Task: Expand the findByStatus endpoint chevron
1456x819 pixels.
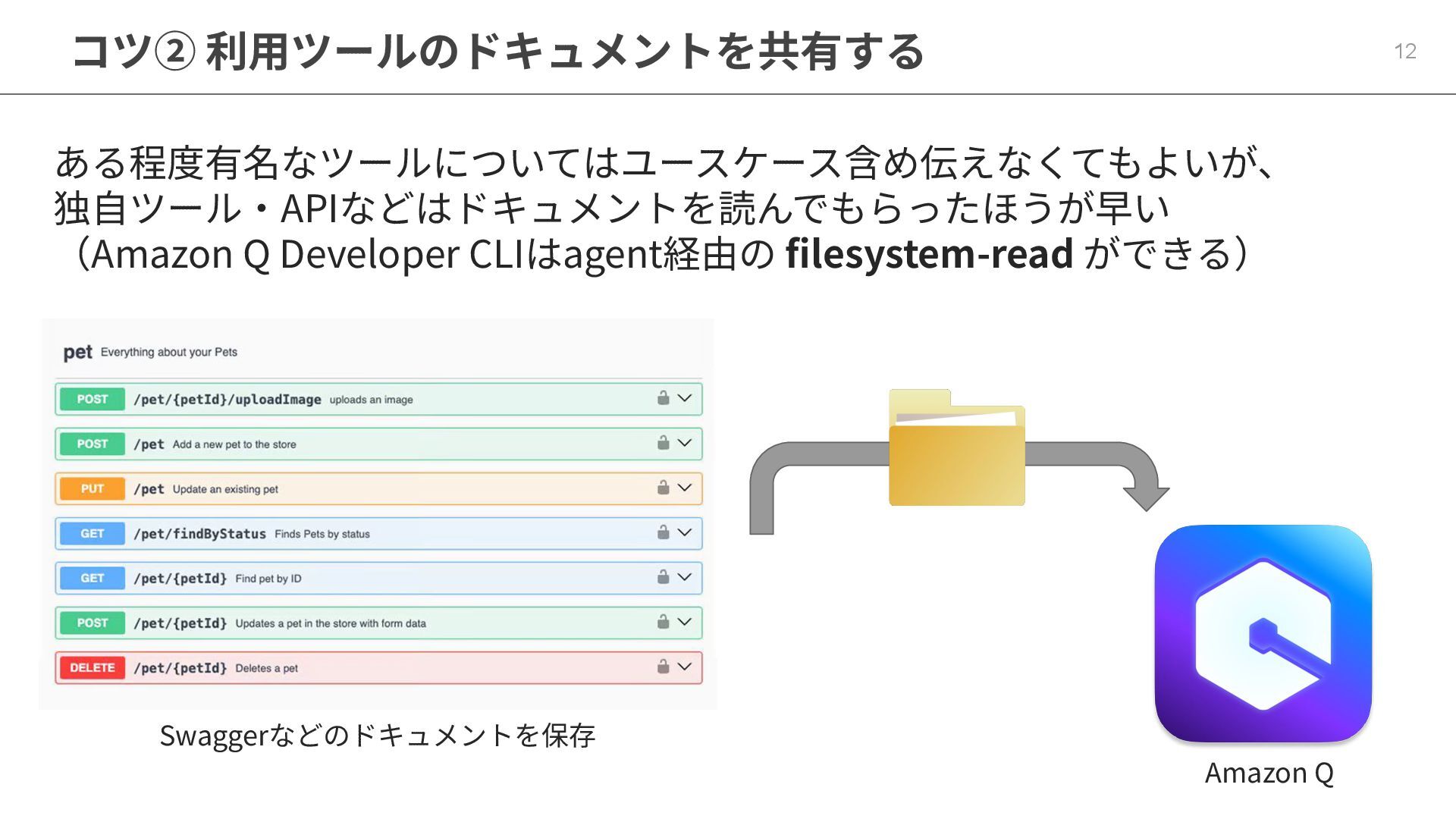Action: click(x=685, y=532)
